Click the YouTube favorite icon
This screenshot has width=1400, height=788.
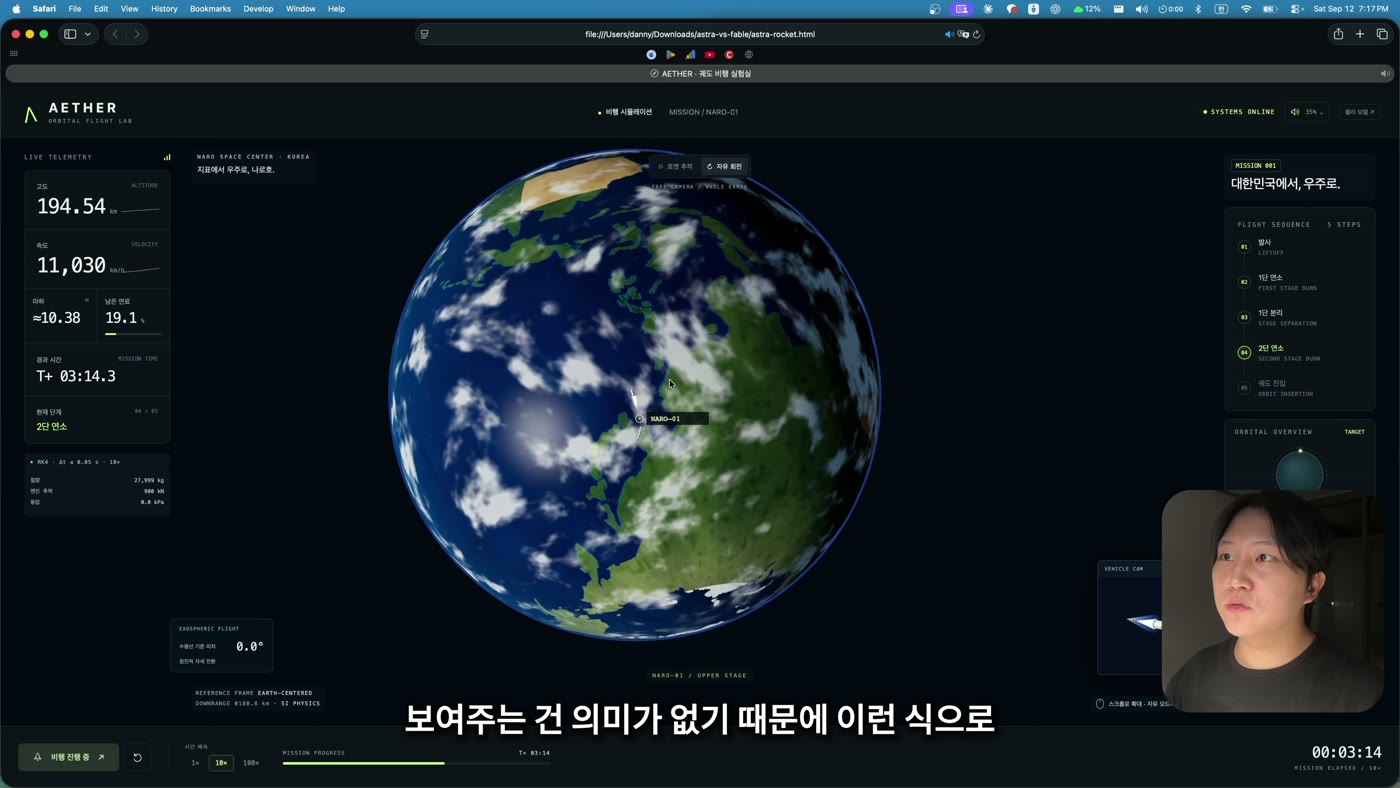click(x=710, y=55)
